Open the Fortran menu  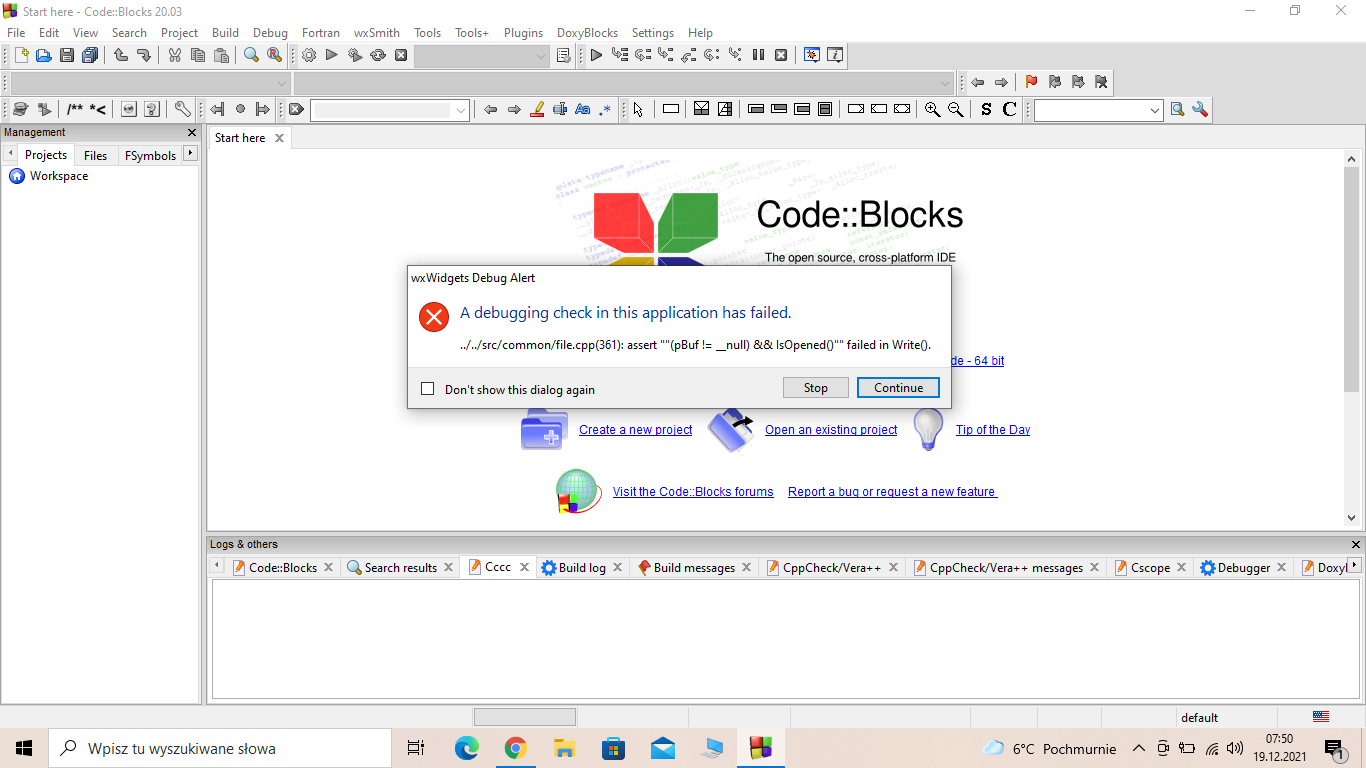pyautogui.click(x=320, y=32)
